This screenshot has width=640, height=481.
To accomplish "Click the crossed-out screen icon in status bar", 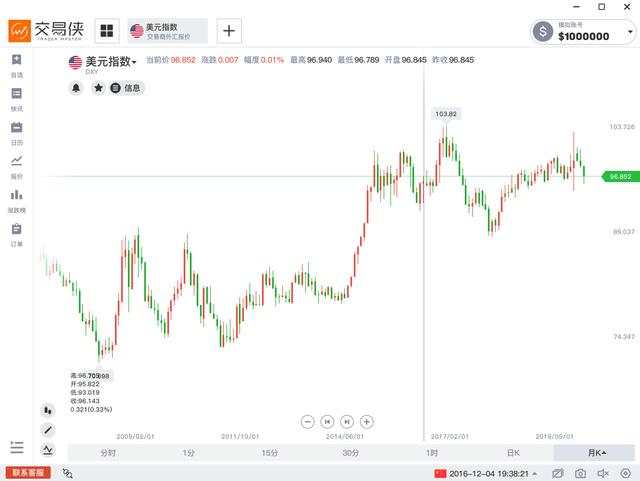I will coord(558,473).
